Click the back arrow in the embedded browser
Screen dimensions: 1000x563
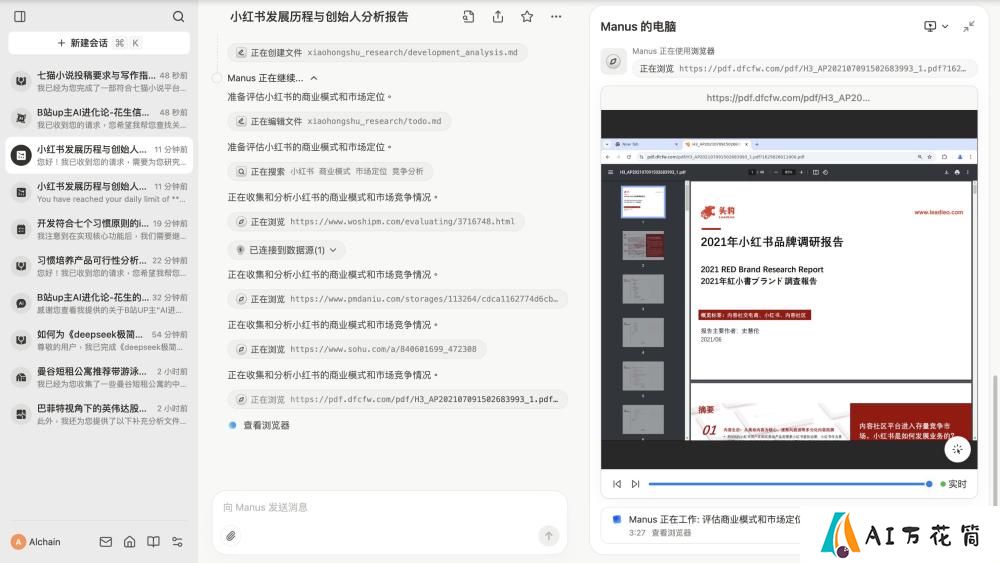click(608, 157)
